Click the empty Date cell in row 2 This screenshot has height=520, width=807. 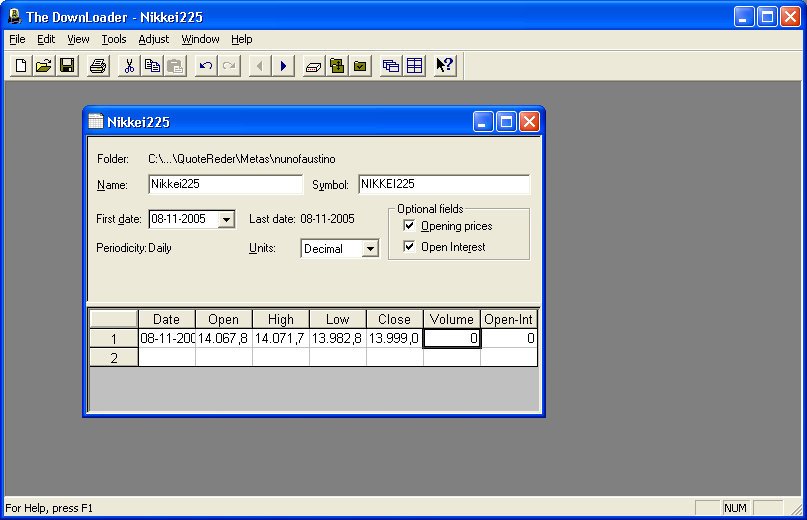pyautogui.click(x=167, y=357)
